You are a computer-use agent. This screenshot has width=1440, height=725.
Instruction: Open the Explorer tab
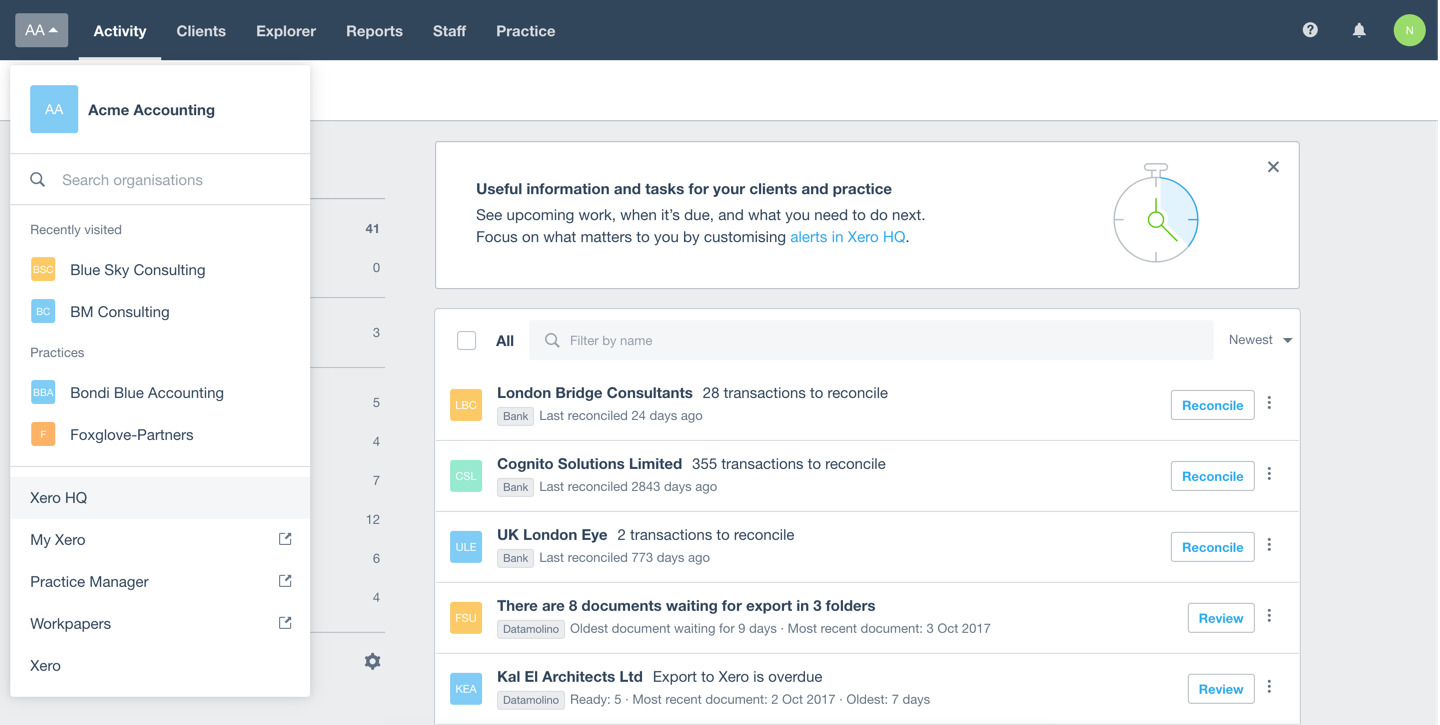(286, 31)
